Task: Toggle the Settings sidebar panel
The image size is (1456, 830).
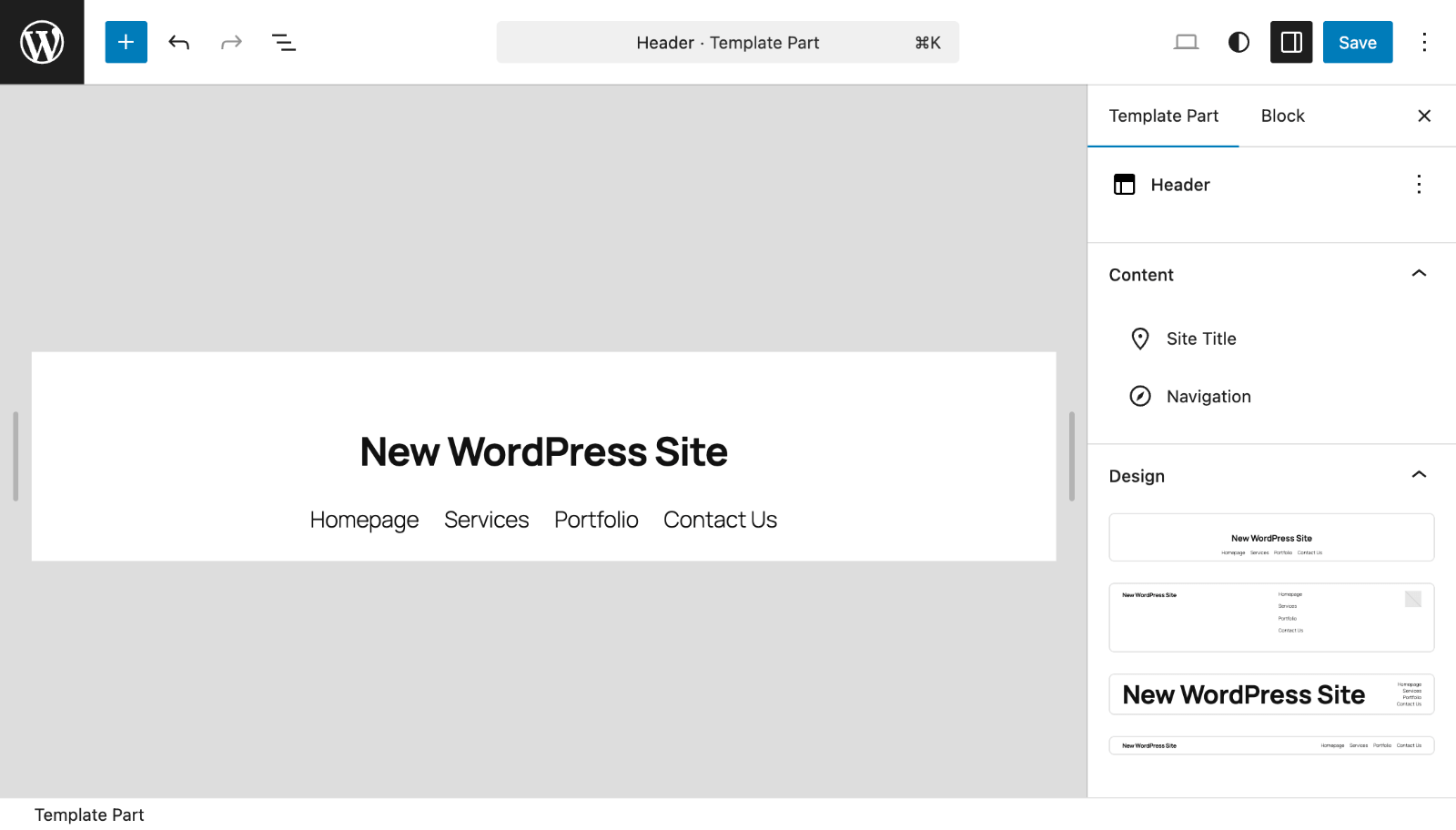Action: (x=1290, y=42)
